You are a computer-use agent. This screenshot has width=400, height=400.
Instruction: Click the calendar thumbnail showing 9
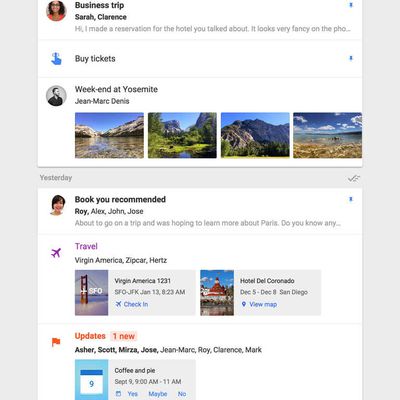pos(92,380)
